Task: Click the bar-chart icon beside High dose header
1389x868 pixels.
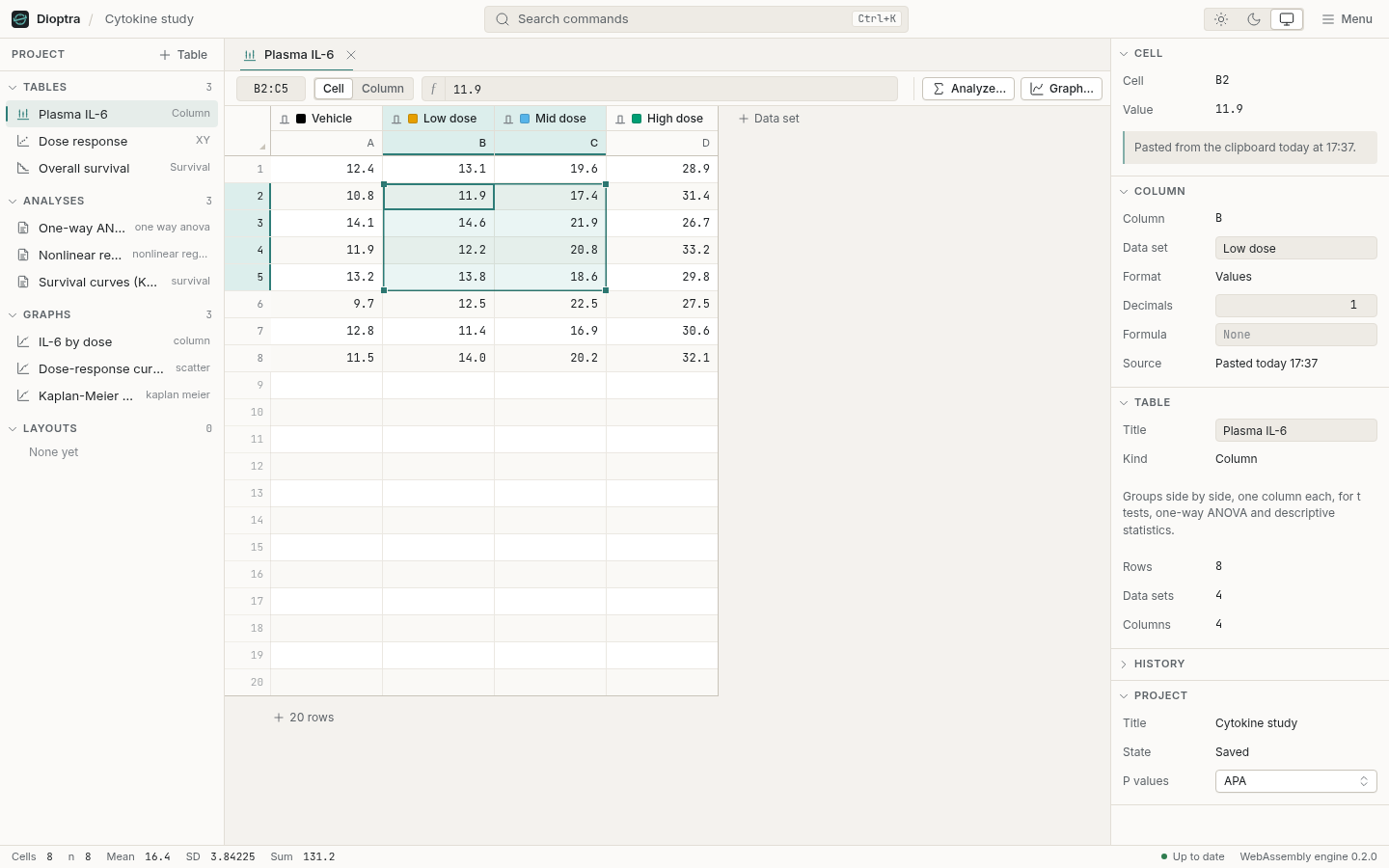Action: 620,119
